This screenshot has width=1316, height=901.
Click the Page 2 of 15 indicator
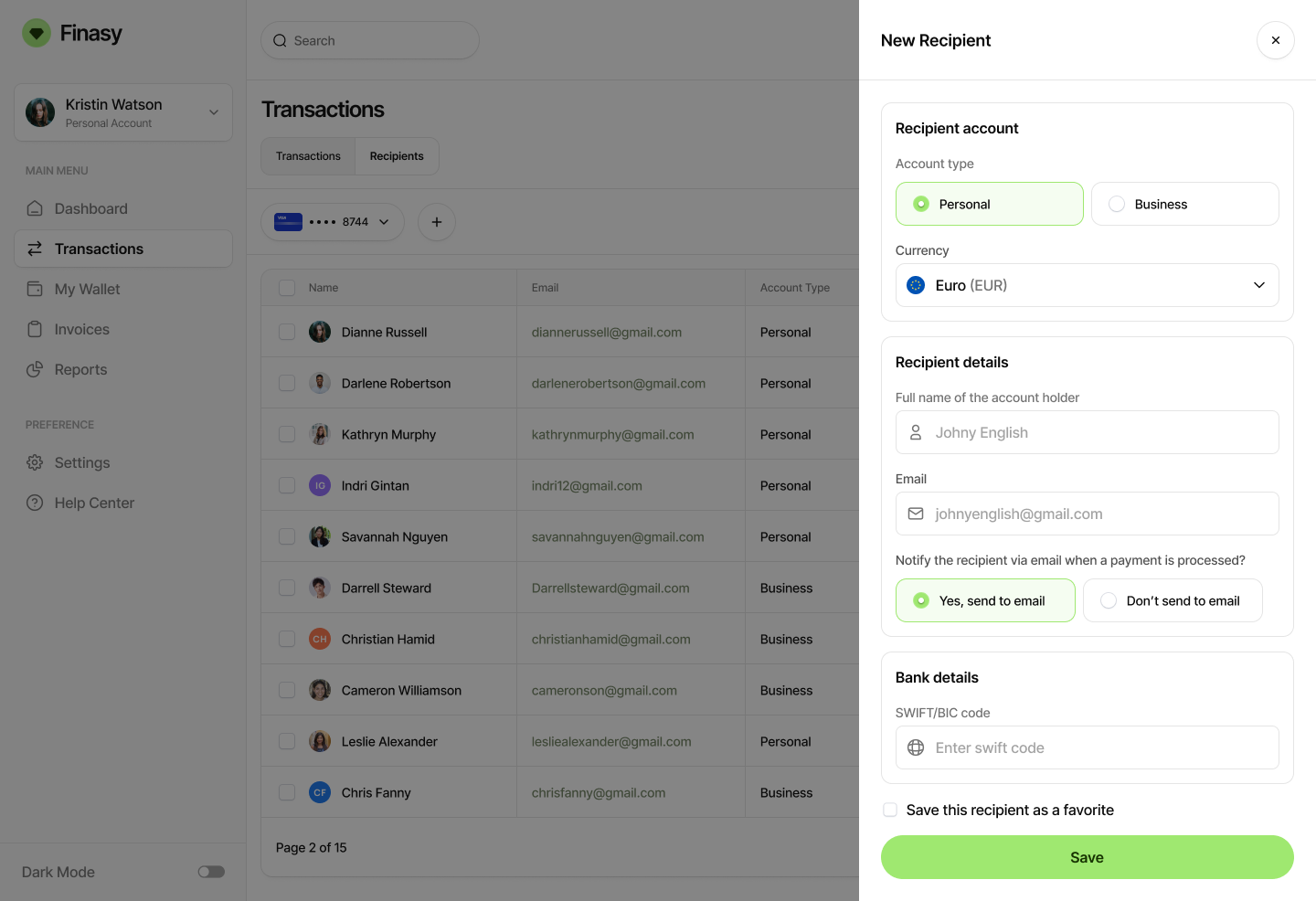tap(312, 847)
